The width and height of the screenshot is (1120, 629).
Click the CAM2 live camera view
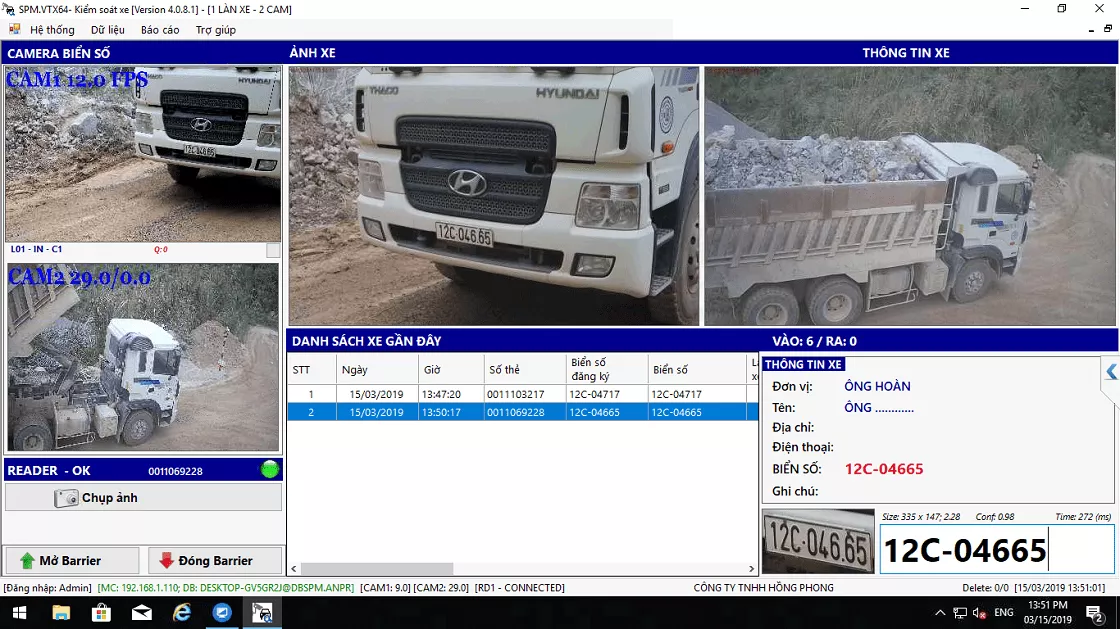(x=143, y=358)
